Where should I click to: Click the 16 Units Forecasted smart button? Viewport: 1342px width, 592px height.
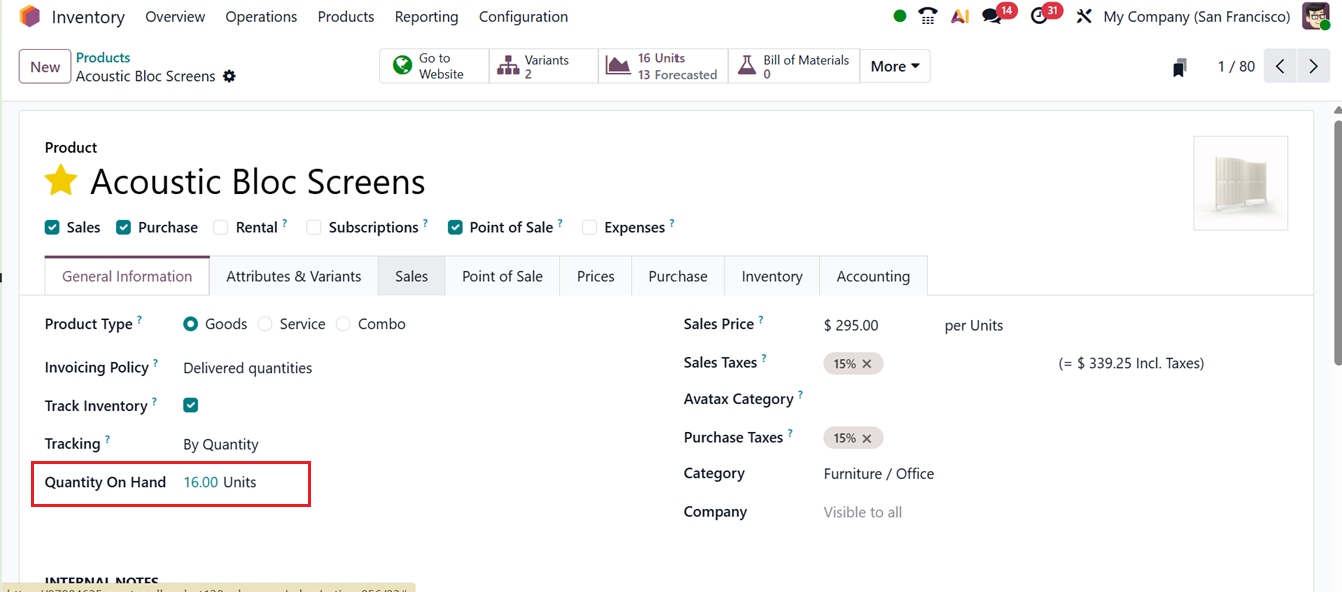[x=662, y=65]
